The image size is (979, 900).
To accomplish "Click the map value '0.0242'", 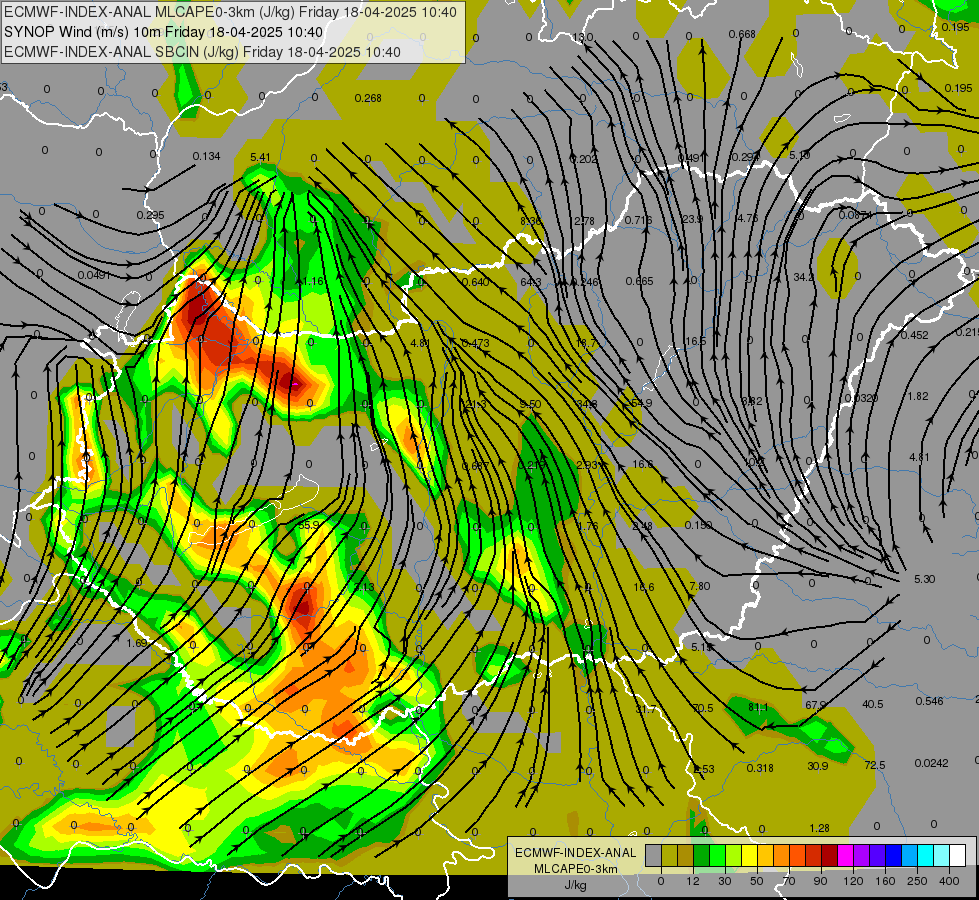I will click(931, 763).
